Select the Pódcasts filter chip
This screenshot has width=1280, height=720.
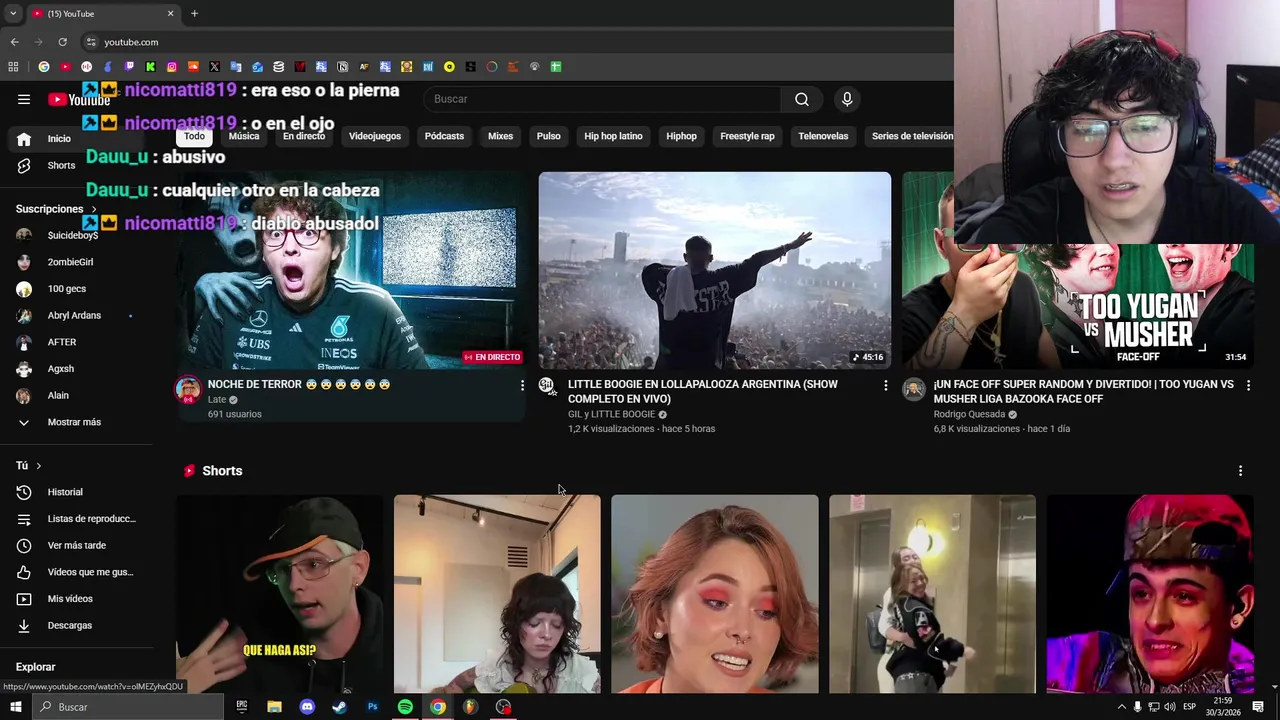tap(444, 136)
